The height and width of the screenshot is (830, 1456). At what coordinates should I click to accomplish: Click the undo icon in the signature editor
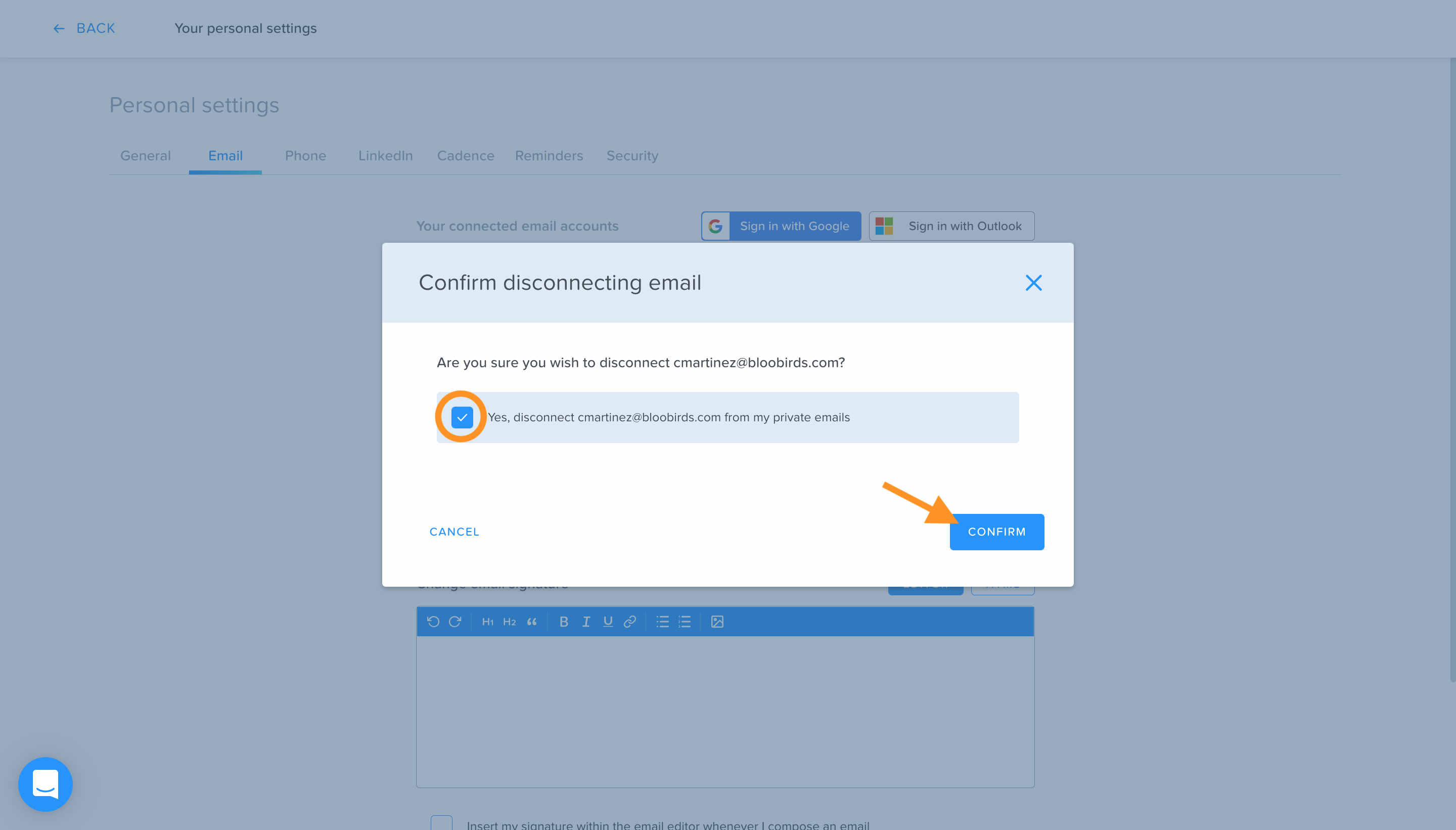pyautogui.click(x=433, y=621)
